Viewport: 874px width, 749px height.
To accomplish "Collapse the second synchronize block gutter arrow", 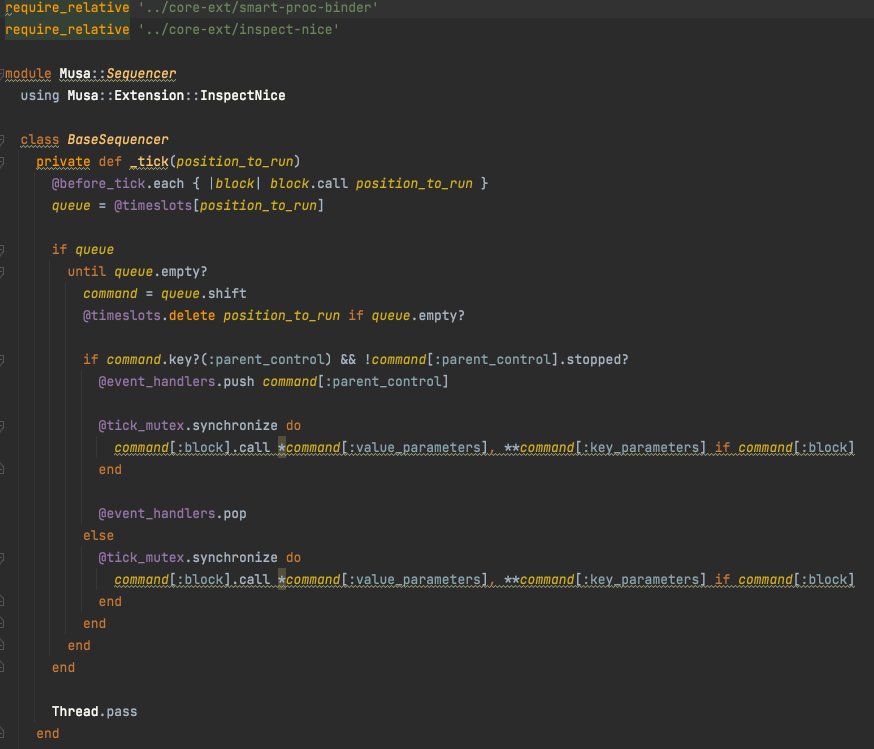I will click(5, 557).
